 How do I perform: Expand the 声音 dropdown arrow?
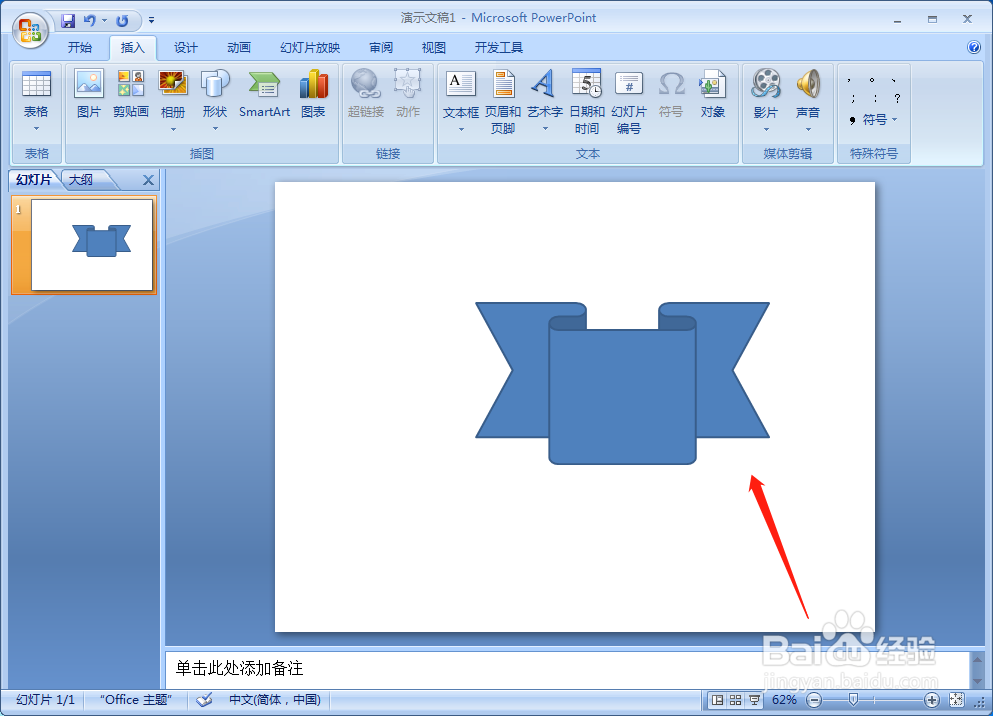(808, 129)
